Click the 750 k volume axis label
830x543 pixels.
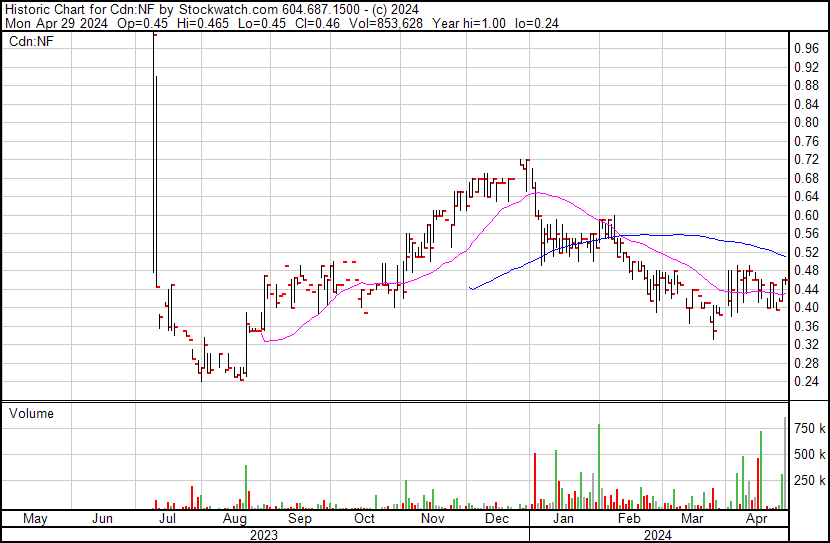pos(810,428)
